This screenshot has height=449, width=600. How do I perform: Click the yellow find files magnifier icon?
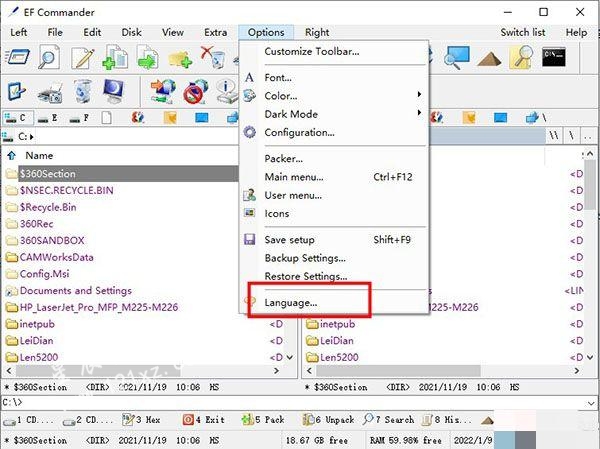[x=521, y=57]
